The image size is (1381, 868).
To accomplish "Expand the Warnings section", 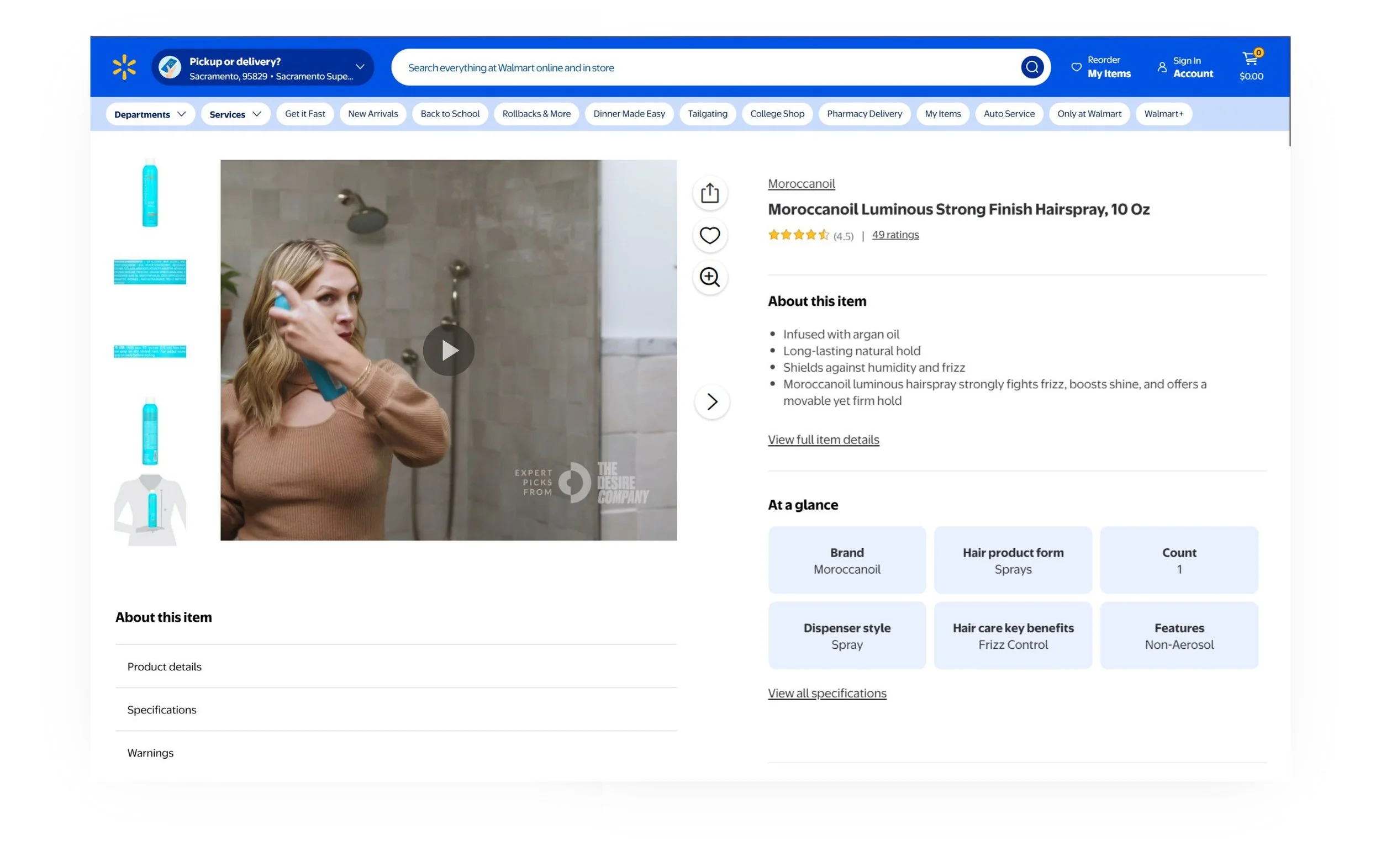I will pyautogui.click(x=150, y=752).
